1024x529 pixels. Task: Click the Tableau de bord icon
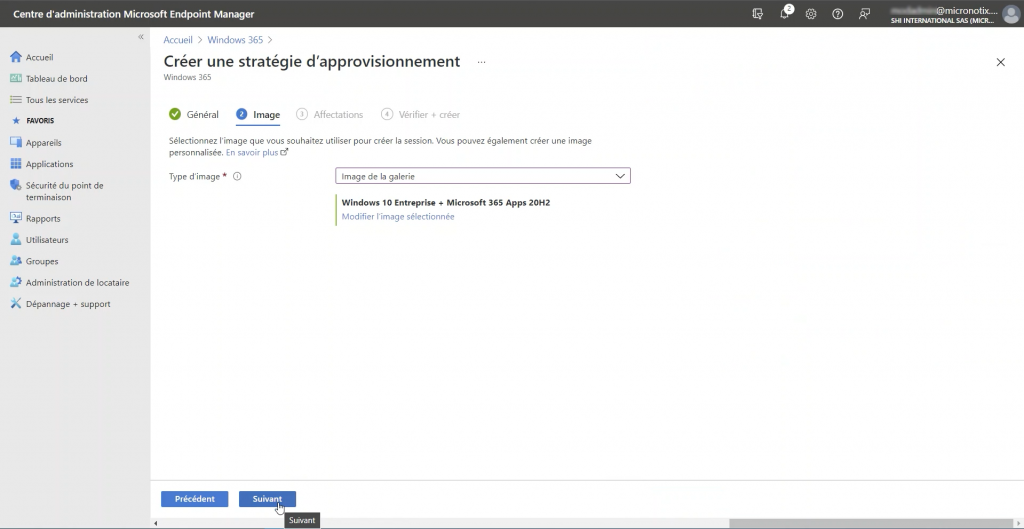click(x=16, y=78)
